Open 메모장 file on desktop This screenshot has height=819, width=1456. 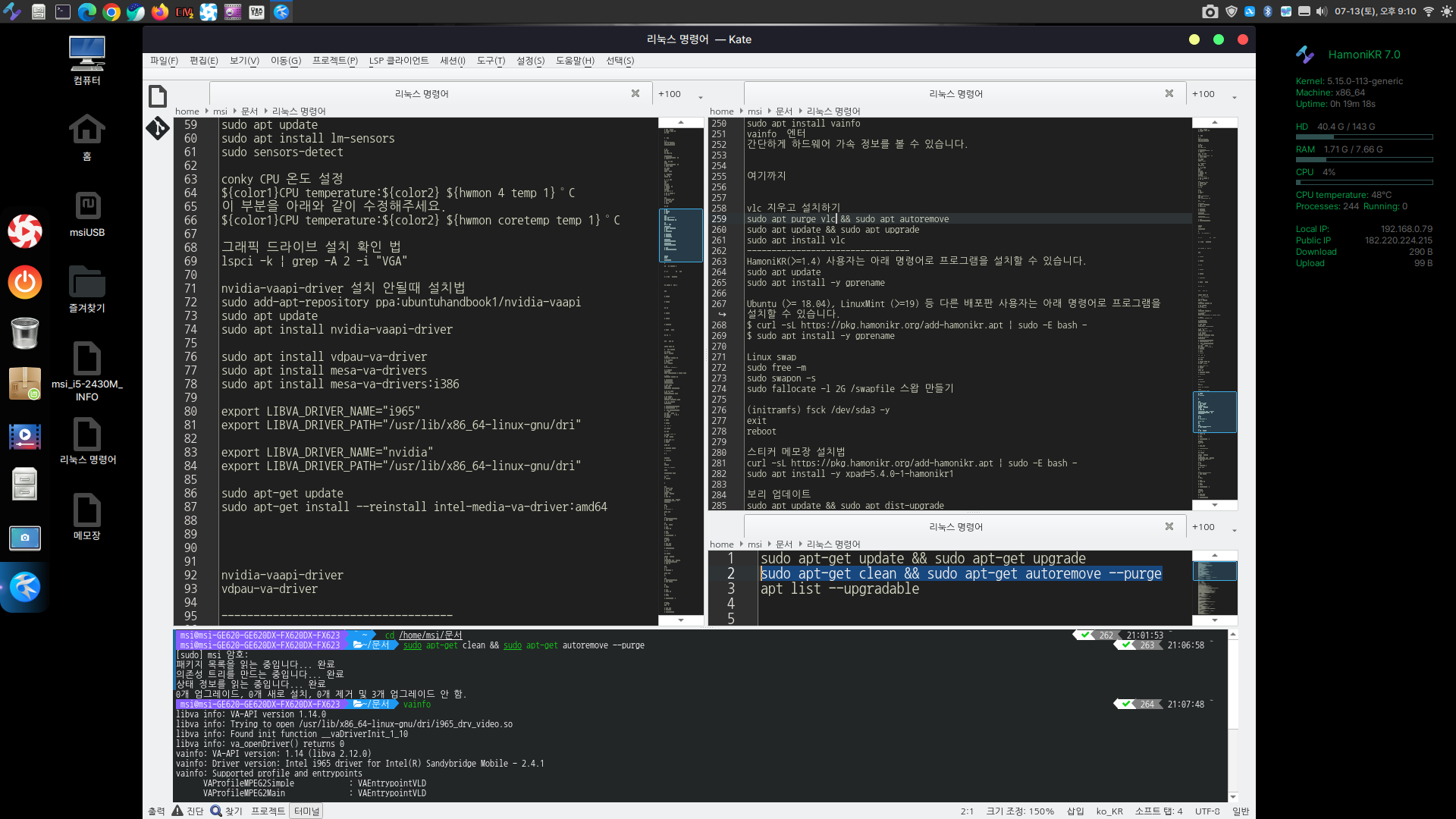tap(87, 516)
